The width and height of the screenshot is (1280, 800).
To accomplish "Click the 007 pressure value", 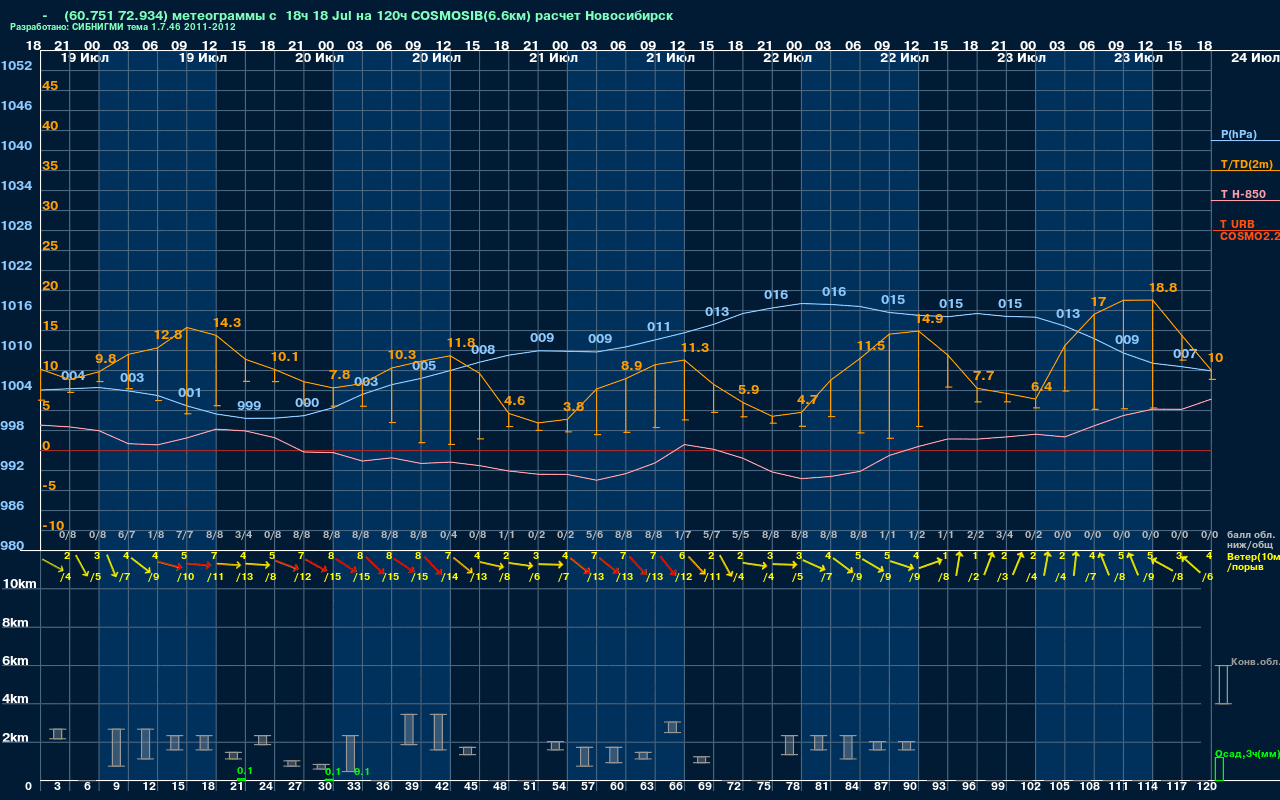I will [x=1185, y=354].
